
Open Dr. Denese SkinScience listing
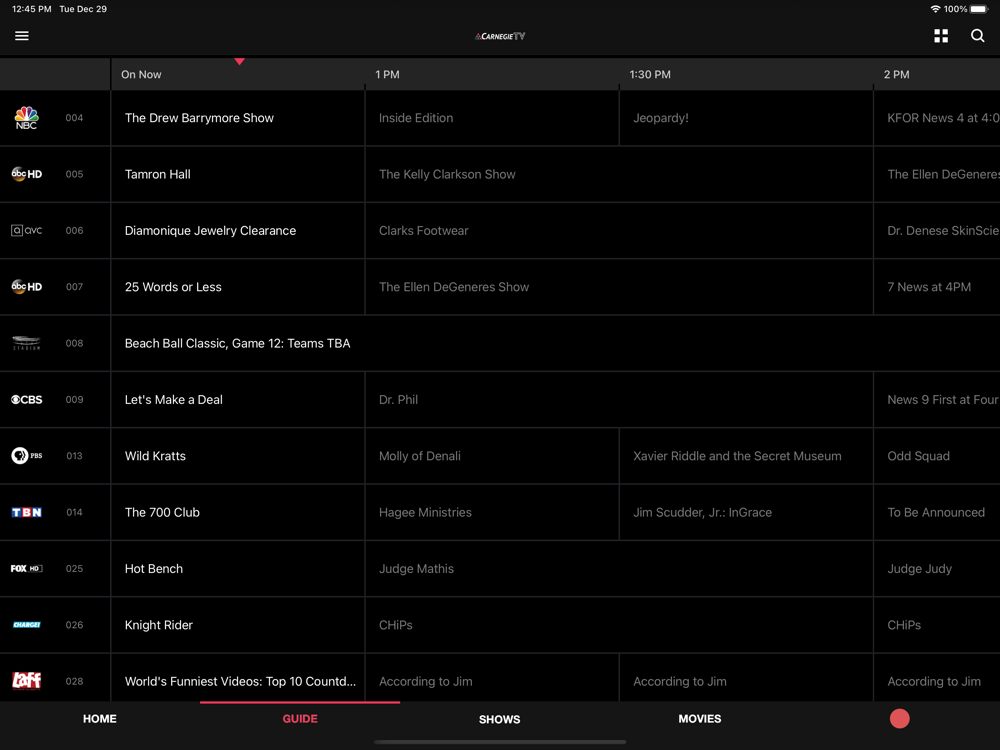click(x=937, y=230)
